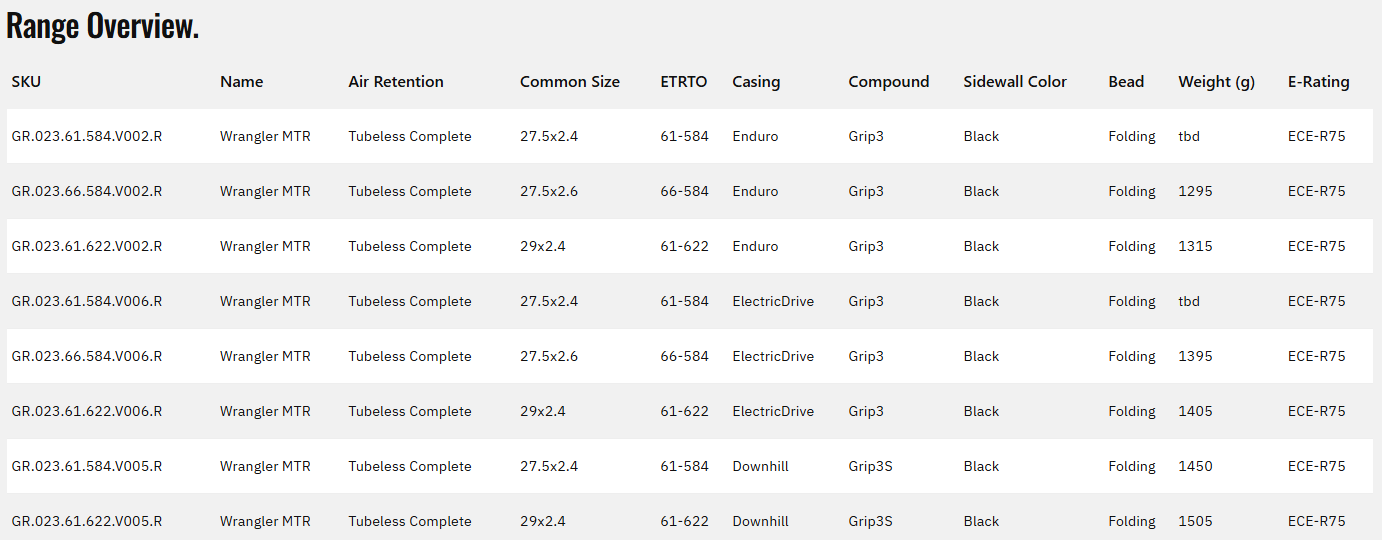Select SKU GR.023.66.584.V002.R
The height and width of the screenshot is (540, 1382).
(87, 191)
